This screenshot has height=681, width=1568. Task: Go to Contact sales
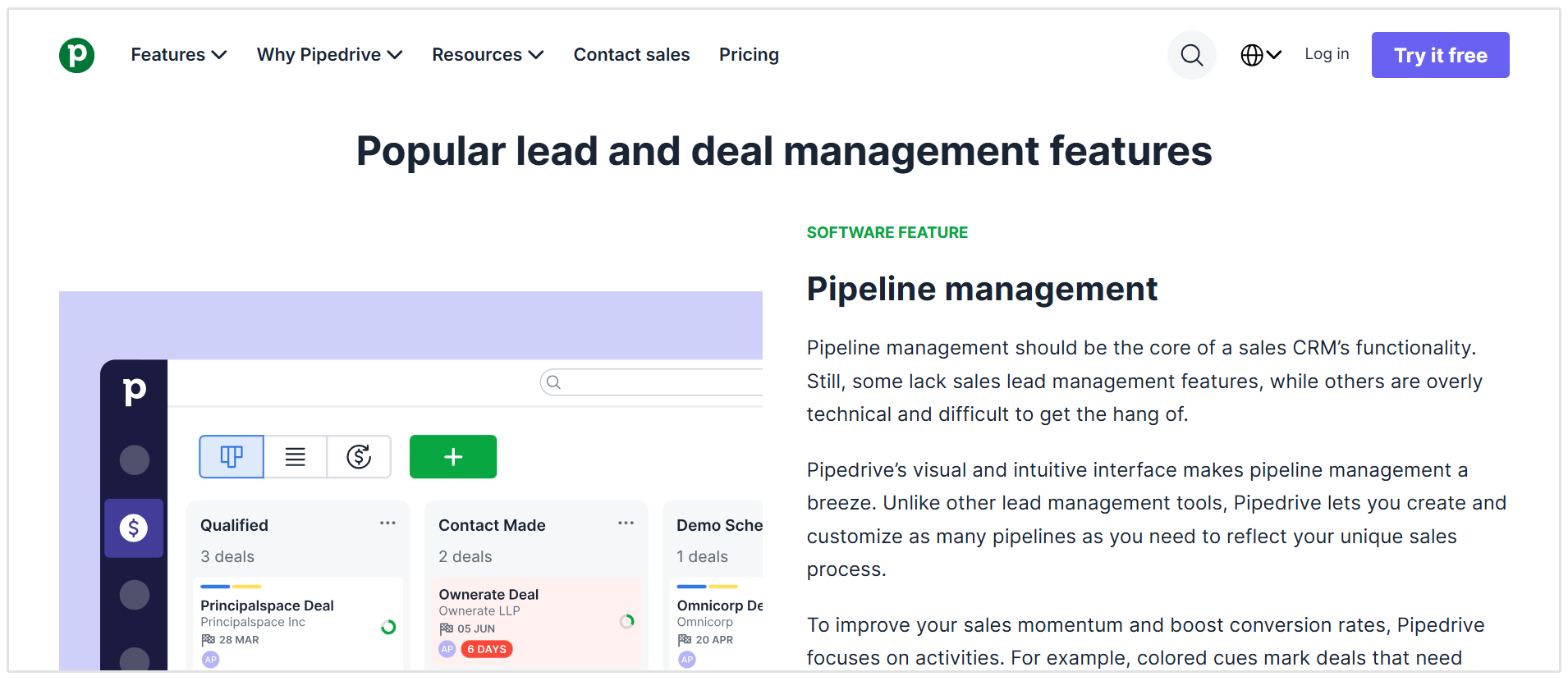[631, 55]
